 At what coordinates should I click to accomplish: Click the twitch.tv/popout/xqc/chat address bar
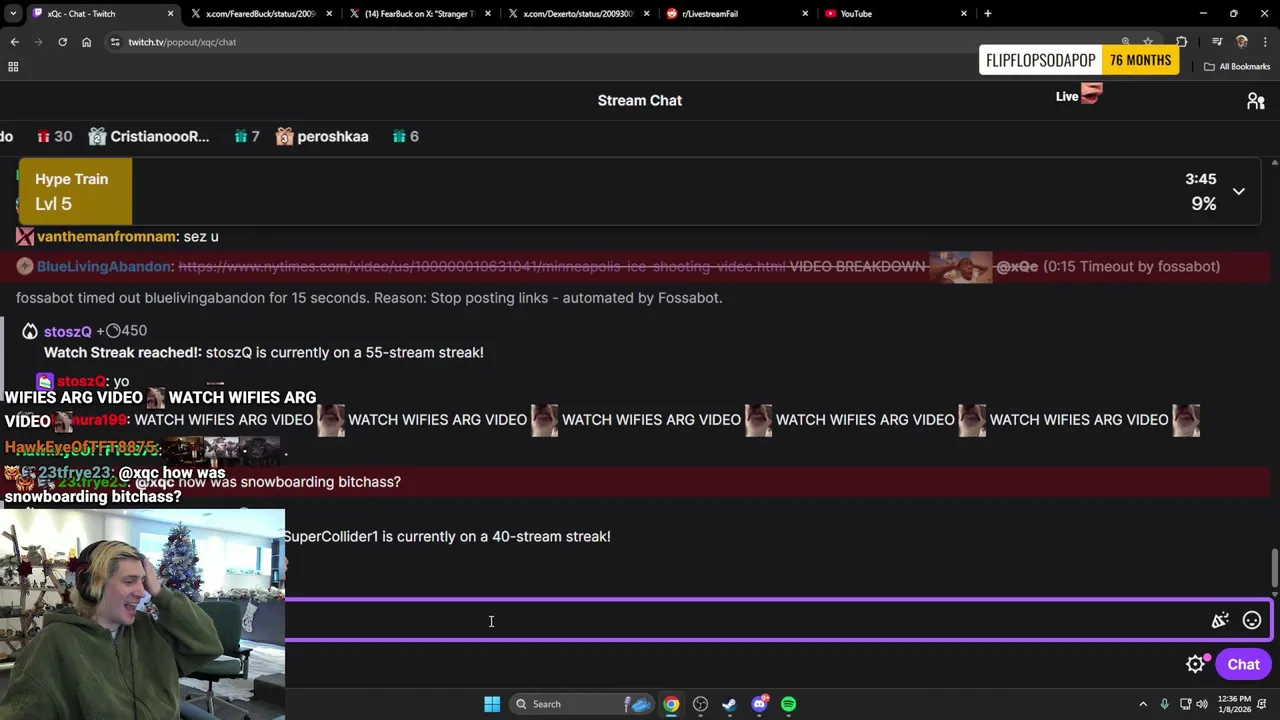(x=182, y=42)
